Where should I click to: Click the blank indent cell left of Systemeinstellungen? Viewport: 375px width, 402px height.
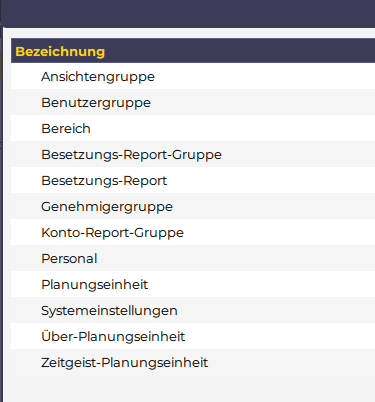coord(26,311)
